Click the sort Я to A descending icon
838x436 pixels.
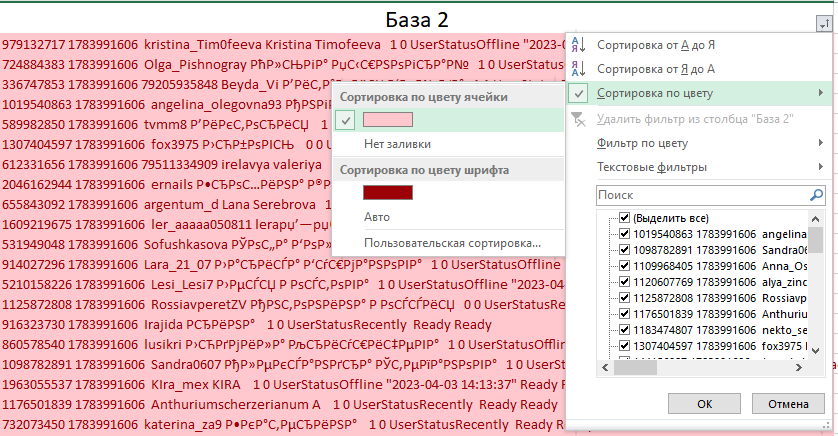click(x=578, y=69)
